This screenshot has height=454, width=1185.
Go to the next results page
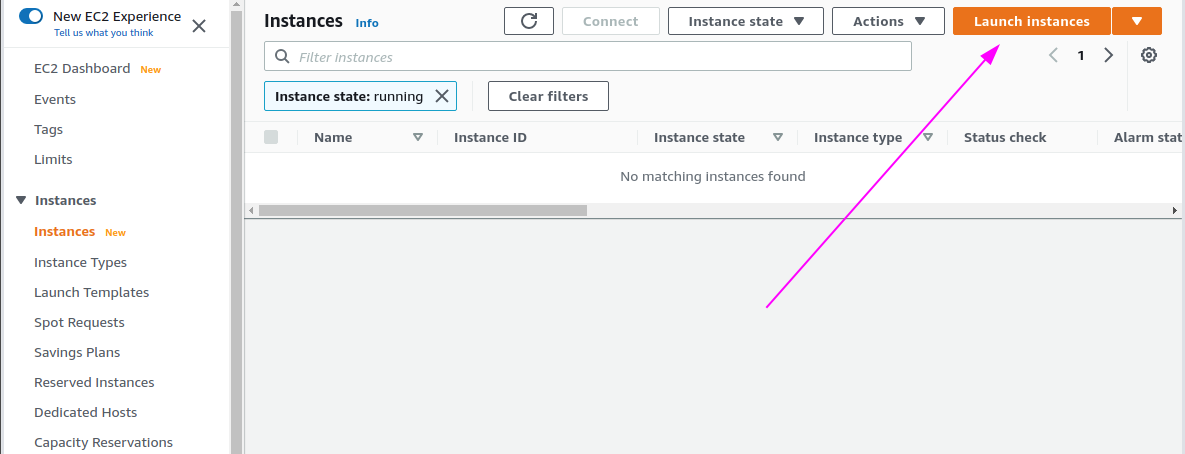[1109, 55]
